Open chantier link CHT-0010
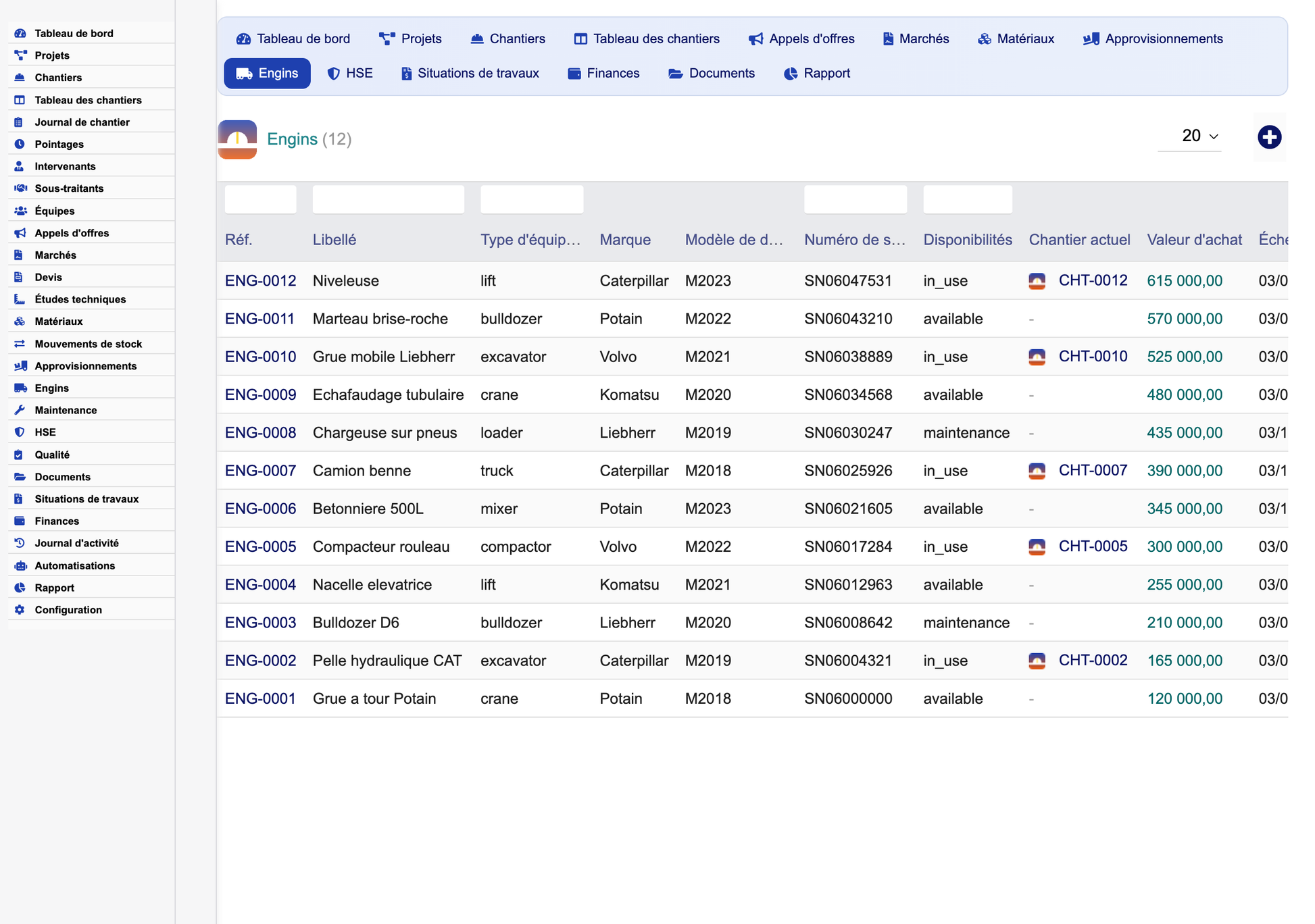Screen dimensions: 1315x924 point(1093,356)
